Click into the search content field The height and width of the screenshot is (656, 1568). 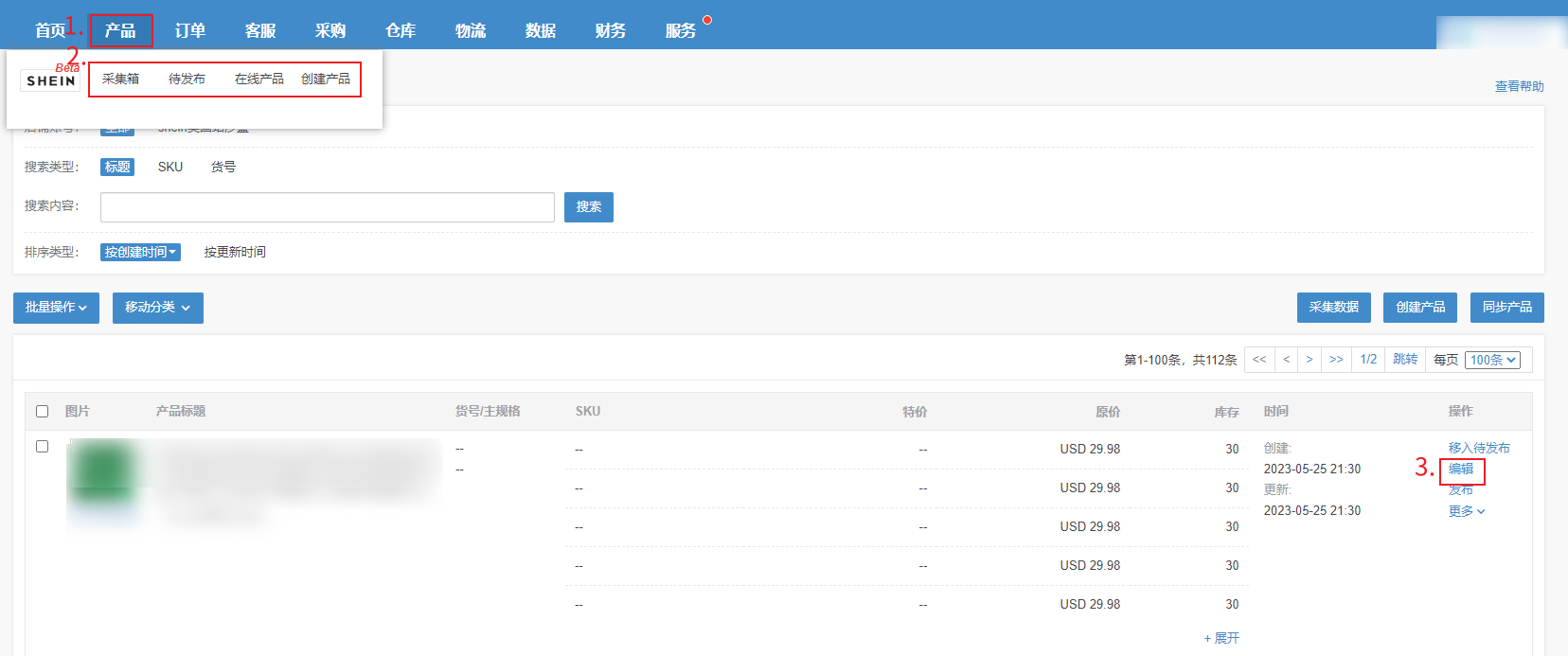[x=327, y=207]
